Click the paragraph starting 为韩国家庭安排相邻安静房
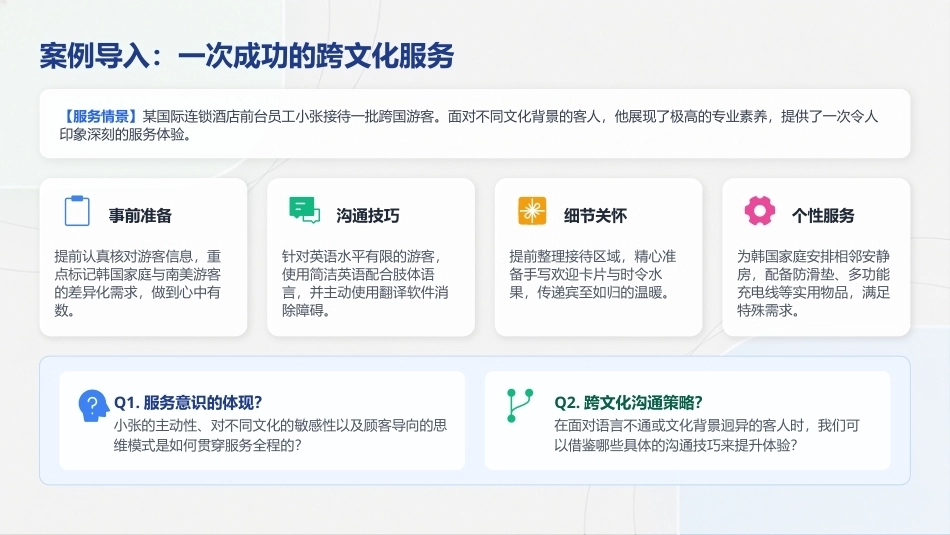 tap(813, 283)
